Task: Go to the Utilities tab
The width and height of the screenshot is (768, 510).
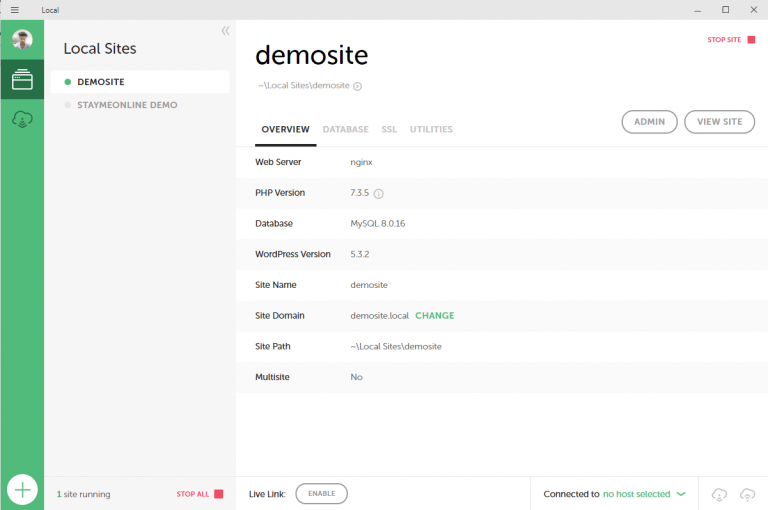Action: [431, 130]
